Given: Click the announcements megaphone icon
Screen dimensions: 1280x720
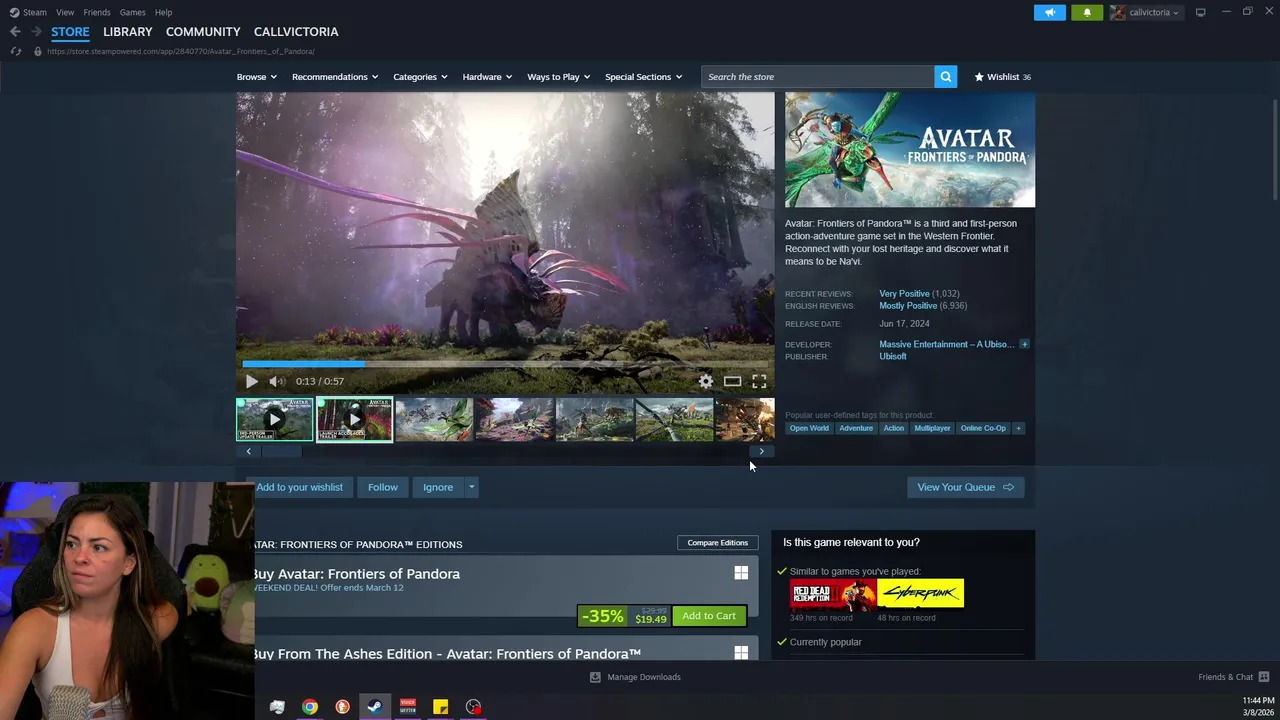Looking at the screenshot, I should point(1050,12).
